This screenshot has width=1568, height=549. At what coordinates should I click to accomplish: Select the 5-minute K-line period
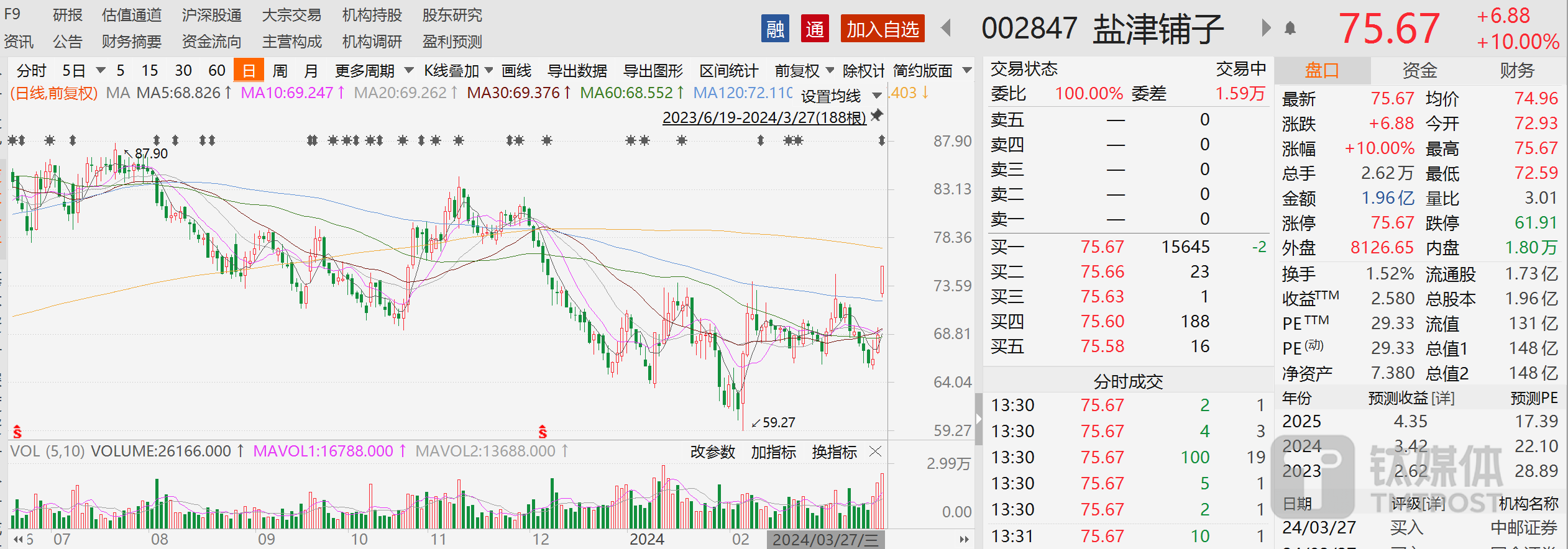coord(120,71)
